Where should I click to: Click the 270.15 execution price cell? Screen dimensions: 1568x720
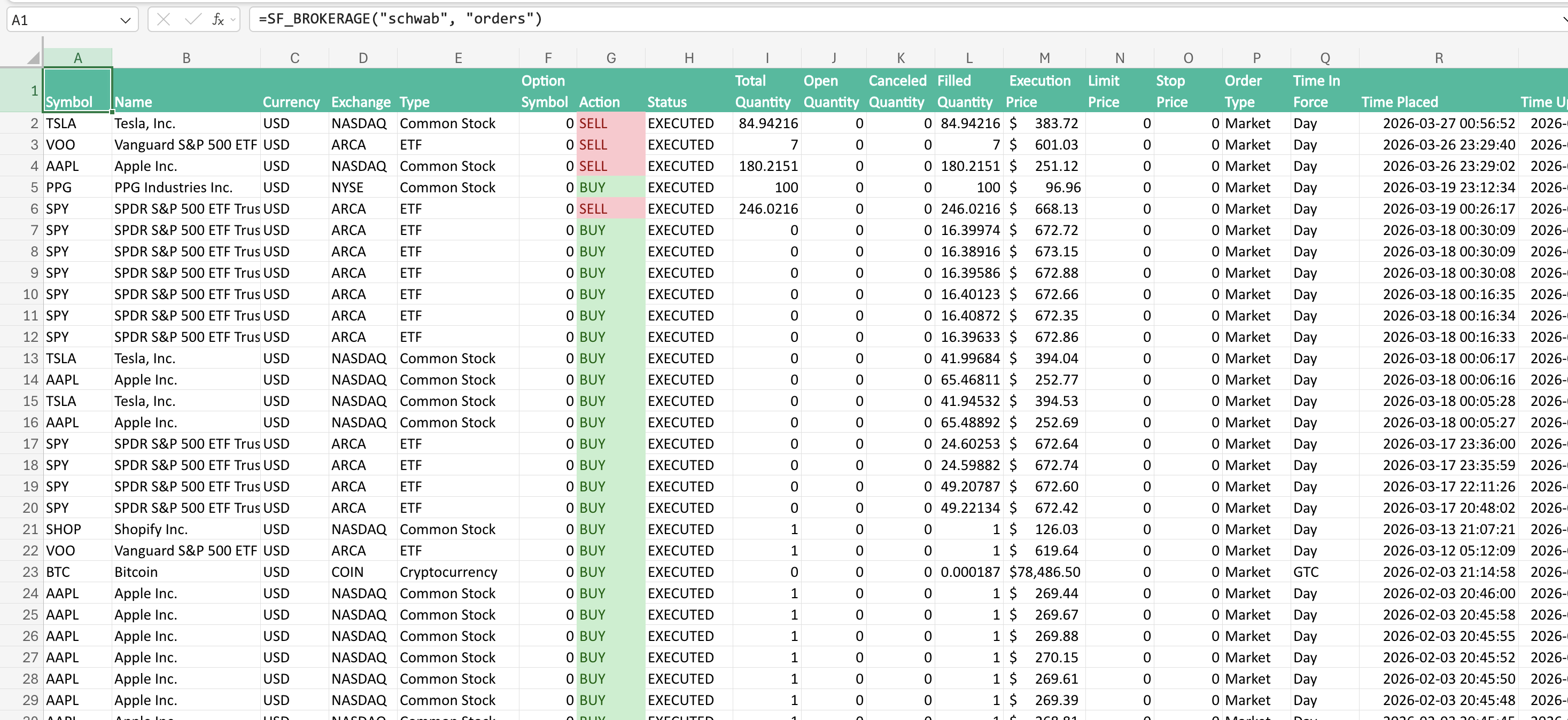(1044, 658)
